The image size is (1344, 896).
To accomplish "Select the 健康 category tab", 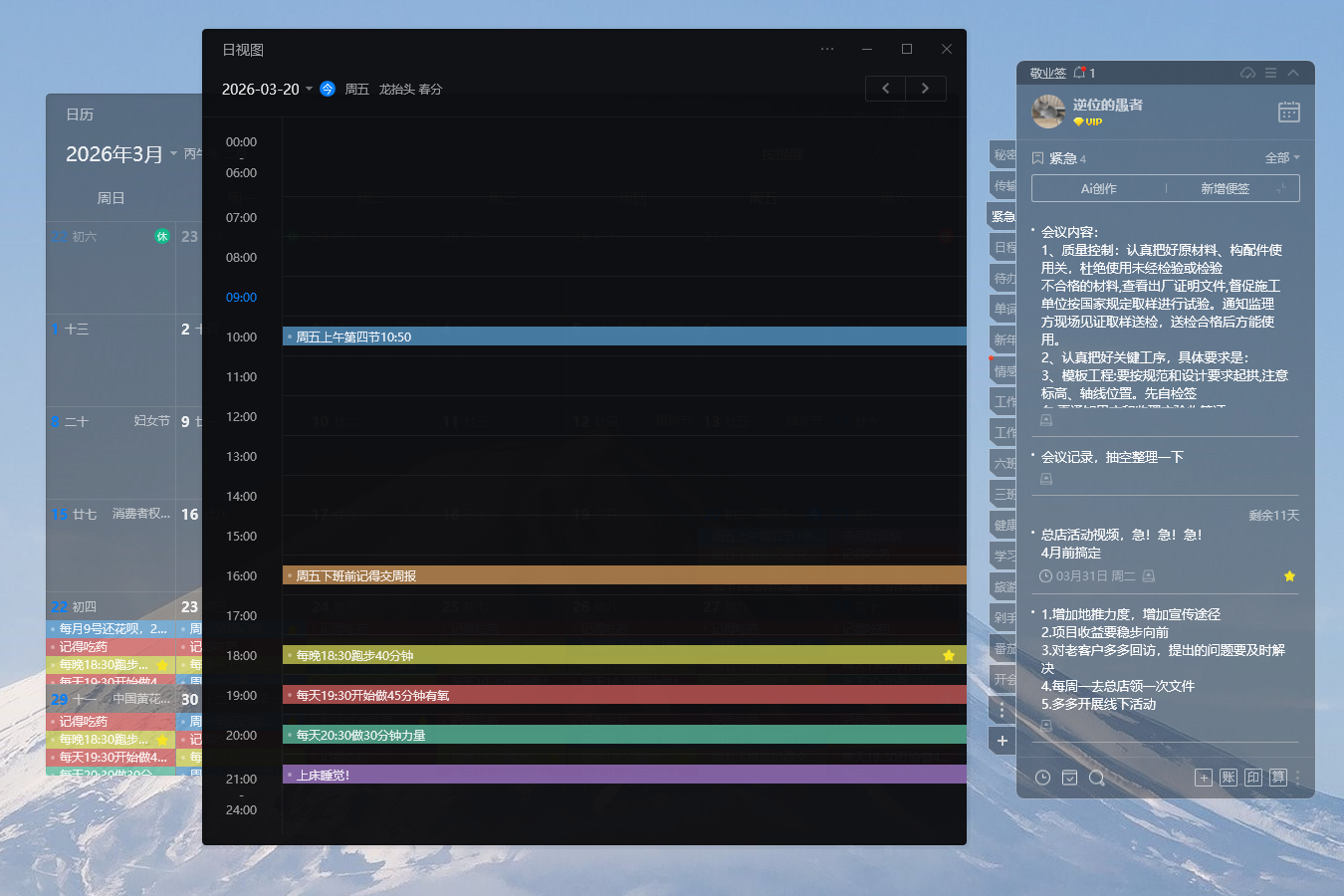I will [x=1004, y=525].
